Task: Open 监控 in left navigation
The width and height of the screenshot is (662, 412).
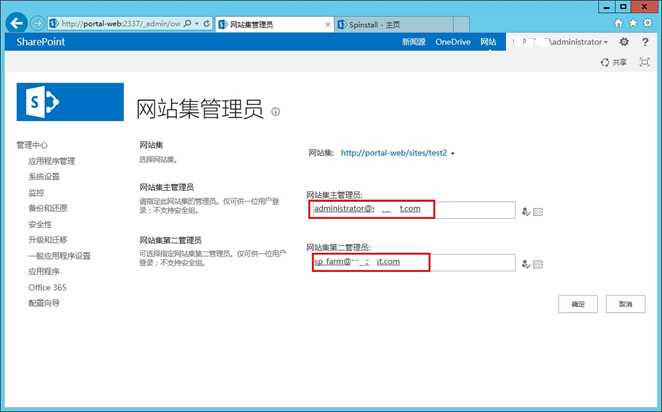Action: [36, 192]
